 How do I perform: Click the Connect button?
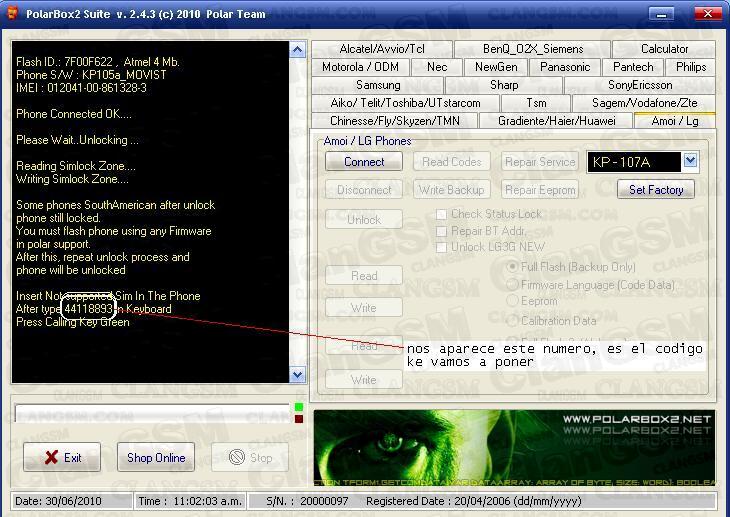(x=364, y=162)
